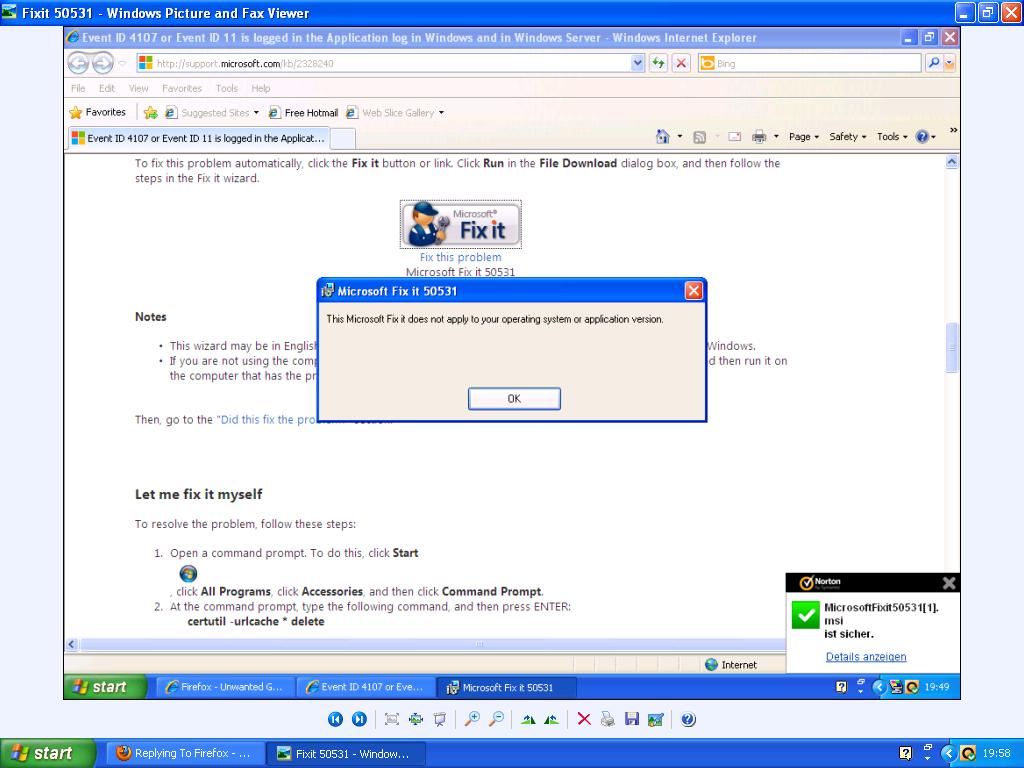Viewport: 1024px width, 768px height.
Task: Click the 19:58 system tray clock
Action: click(996, 753)
